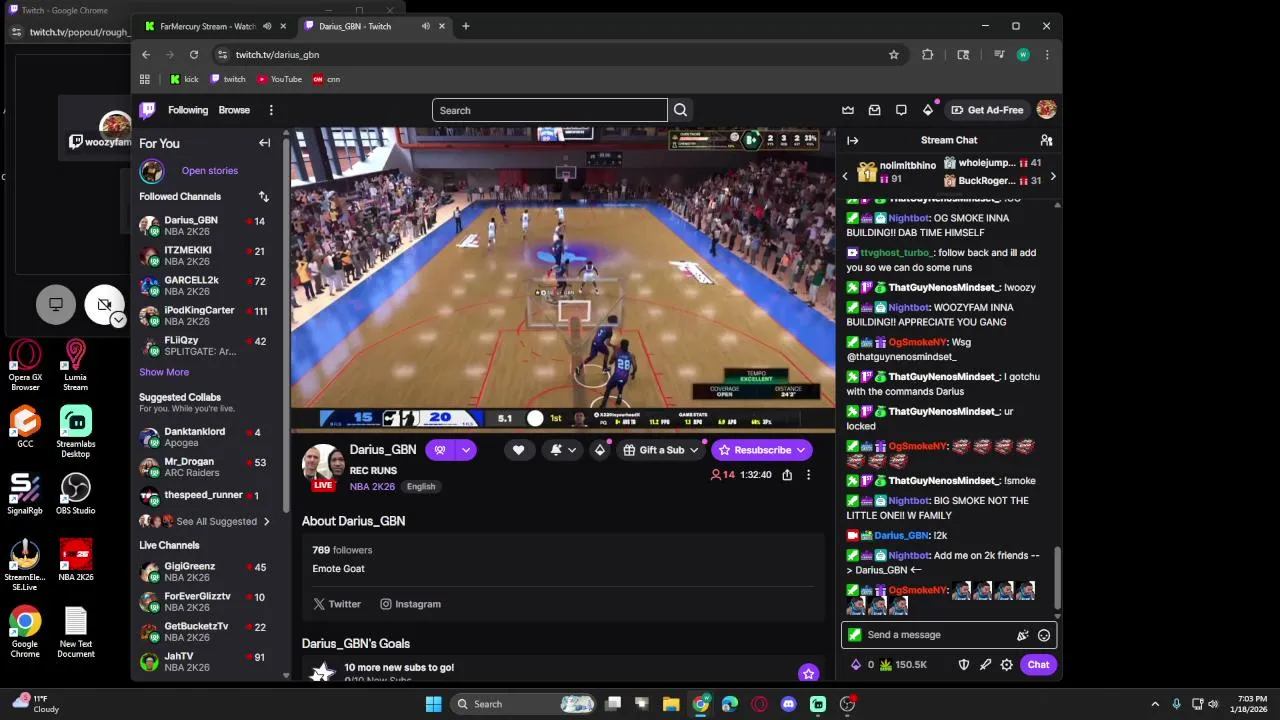Viewport: 1280px width, 720px height.
Task: Open the Bits icon in top navigation
Action: [x=928, y=110]
